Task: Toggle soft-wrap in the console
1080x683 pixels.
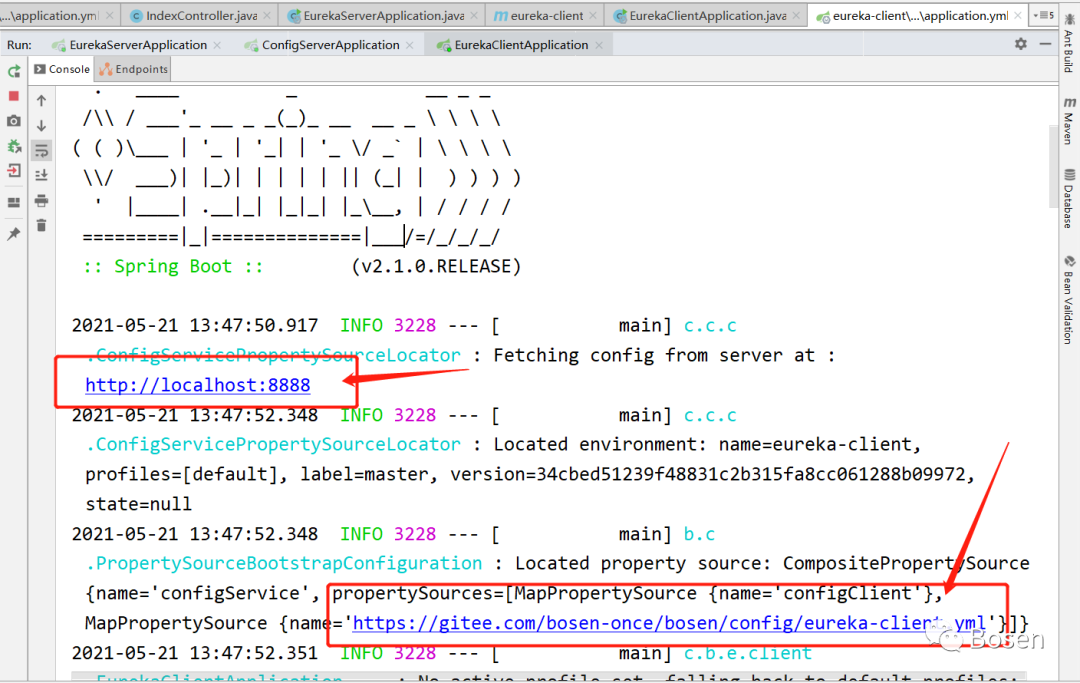Action: [x=41, y=150]
